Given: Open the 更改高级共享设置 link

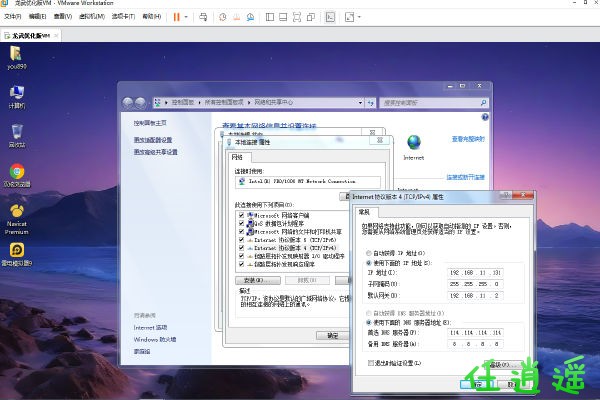Looking at the screenshot, I should pyautogui.click(x=155, y=152).
